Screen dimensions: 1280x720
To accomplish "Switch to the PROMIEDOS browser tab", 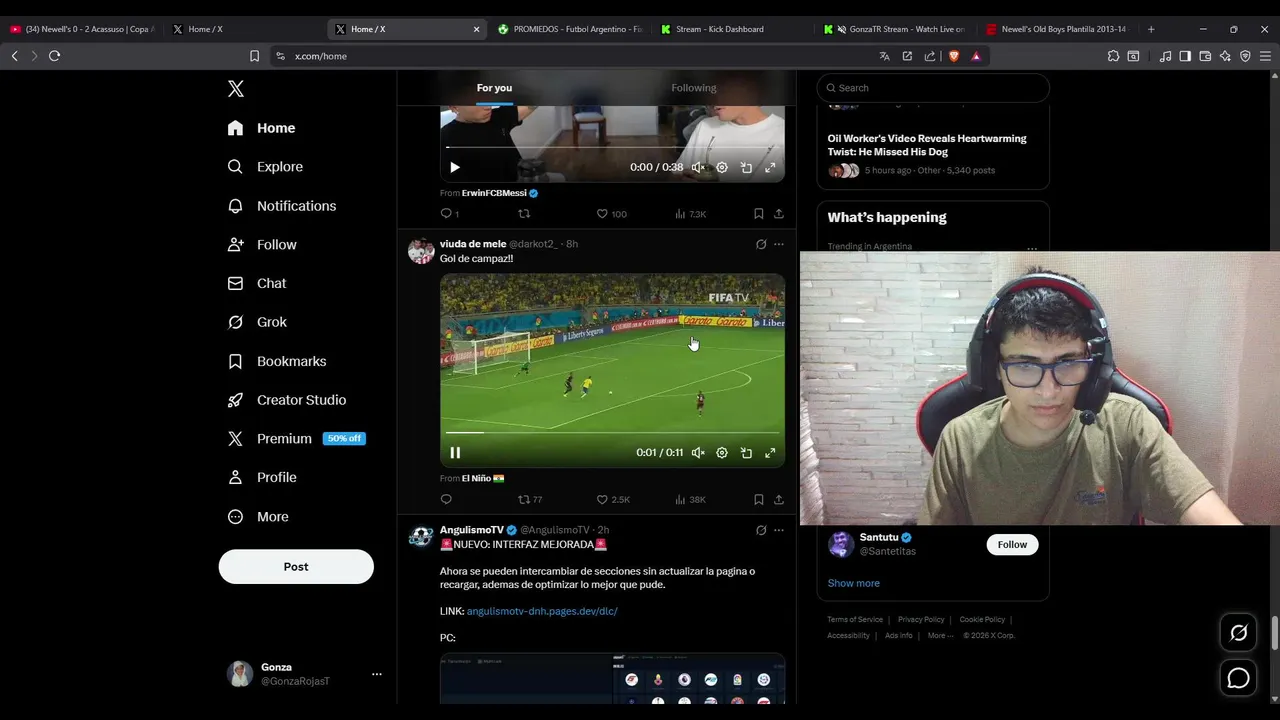I will [x=570, y=29].
